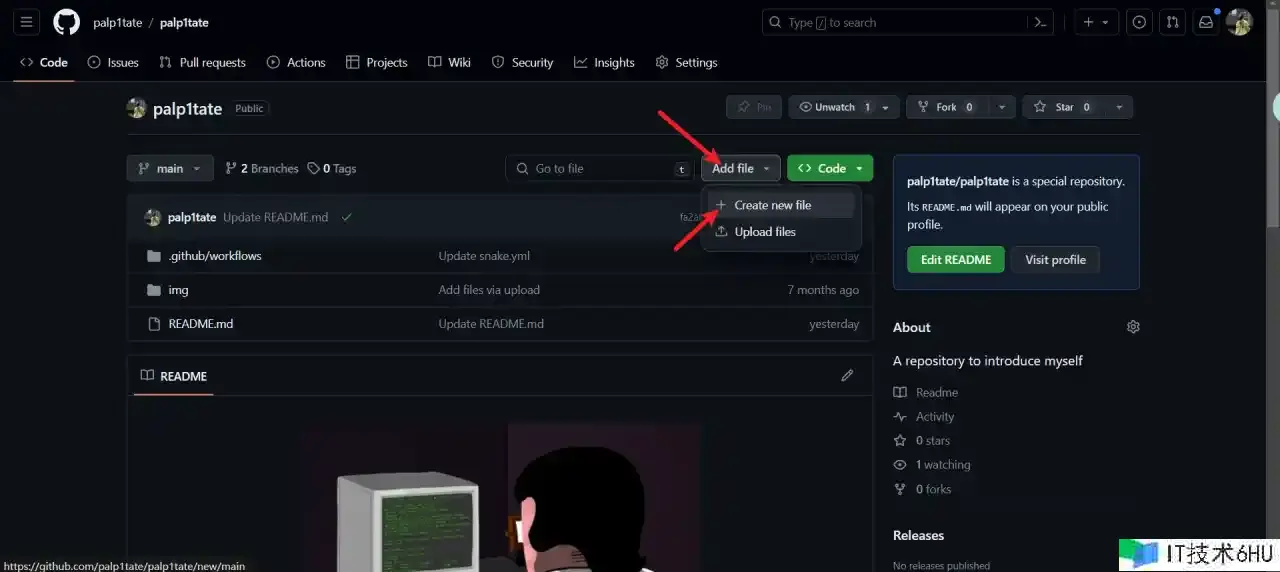Open the notifications inbox icon
This screenshot has height=572, width=1280.
(1206, 22)
